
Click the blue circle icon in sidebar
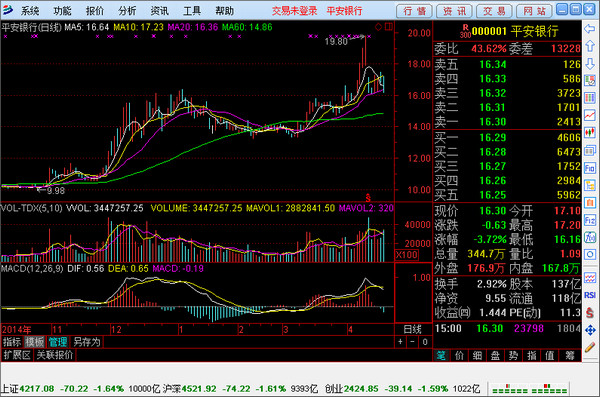pyautogui.click(x=590, y=255)
